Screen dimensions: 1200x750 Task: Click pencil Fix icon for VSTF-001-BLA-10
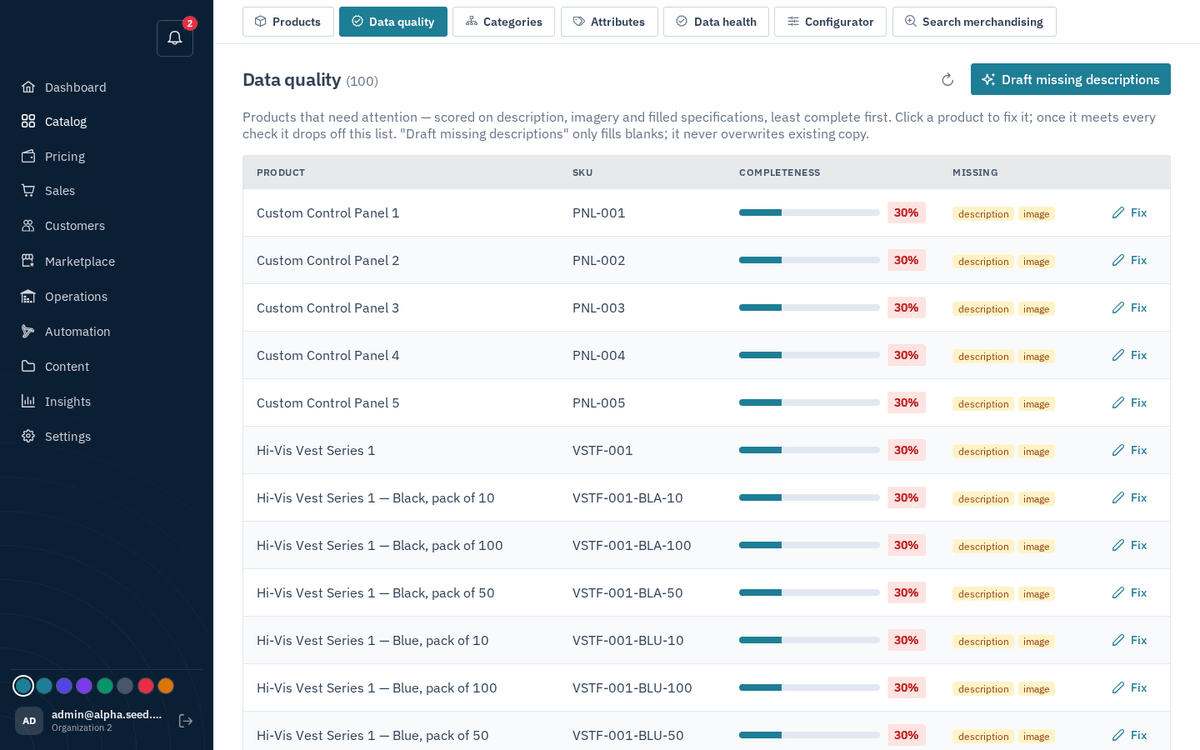point(1118,498)
